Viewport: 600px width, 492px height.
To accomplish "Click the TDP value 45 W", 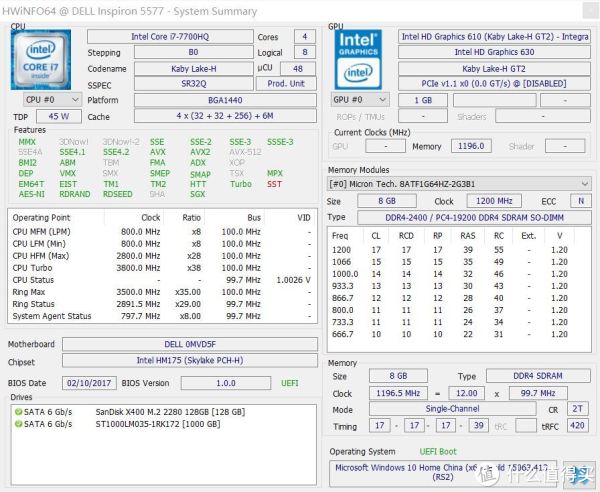I will click(59, 117).
